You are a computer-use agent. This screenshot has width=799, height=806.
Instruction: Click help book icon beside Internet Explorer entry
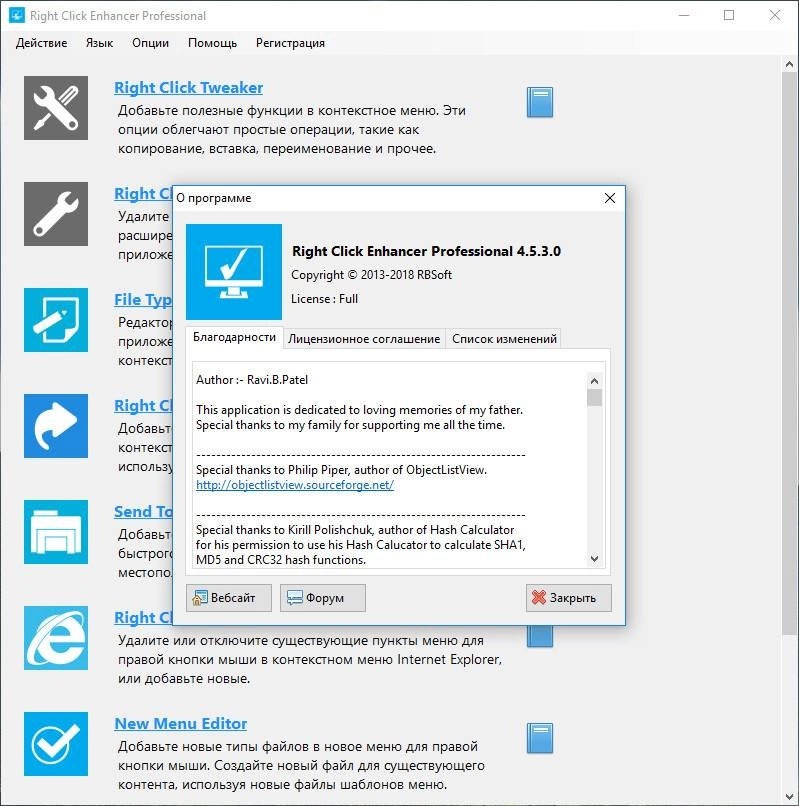539,636
